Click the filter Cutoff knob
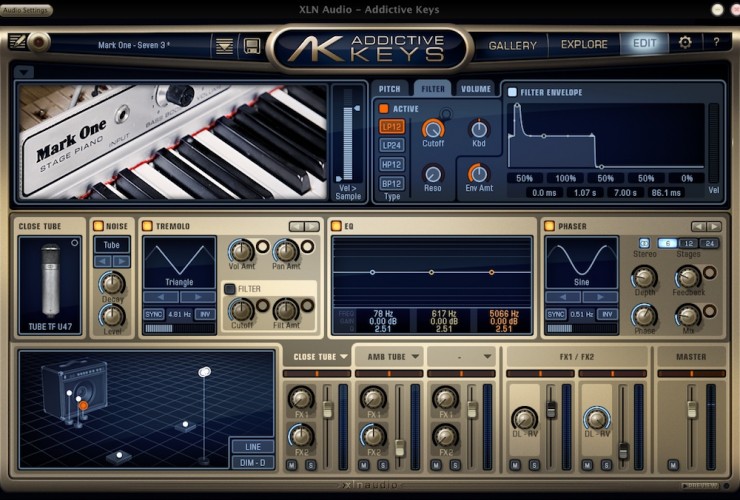The width and height of the screenshot is (740, 500). pos(433,129)
